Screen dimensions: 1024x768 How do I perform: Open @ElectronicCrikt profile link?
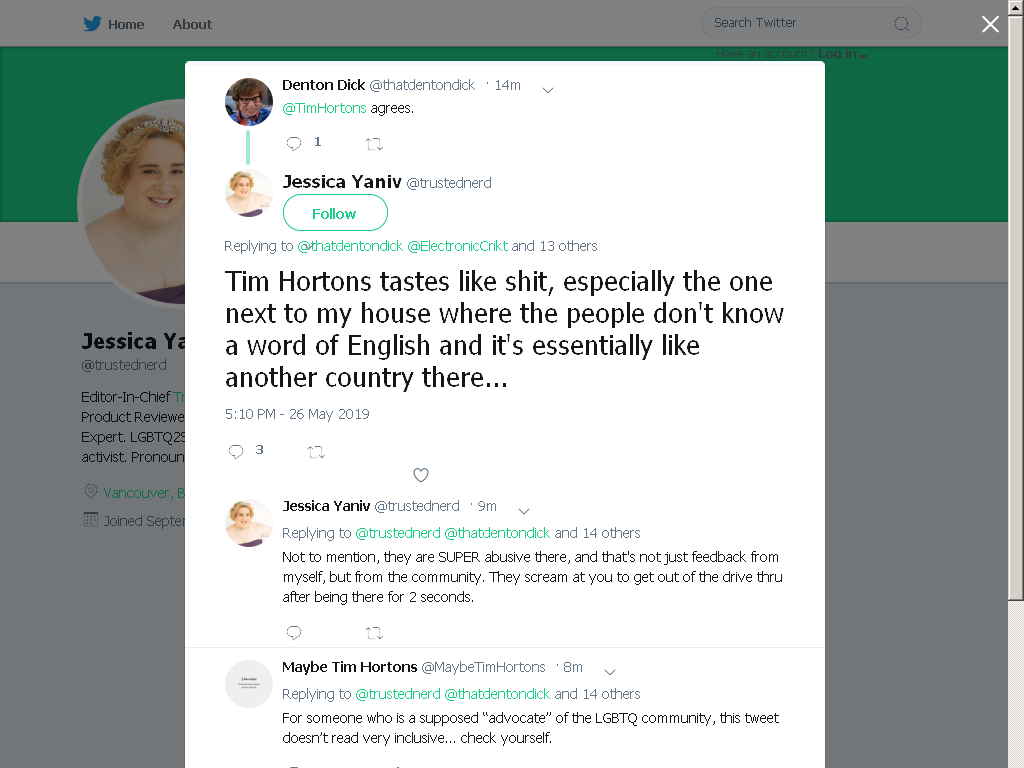coord(457,246)
